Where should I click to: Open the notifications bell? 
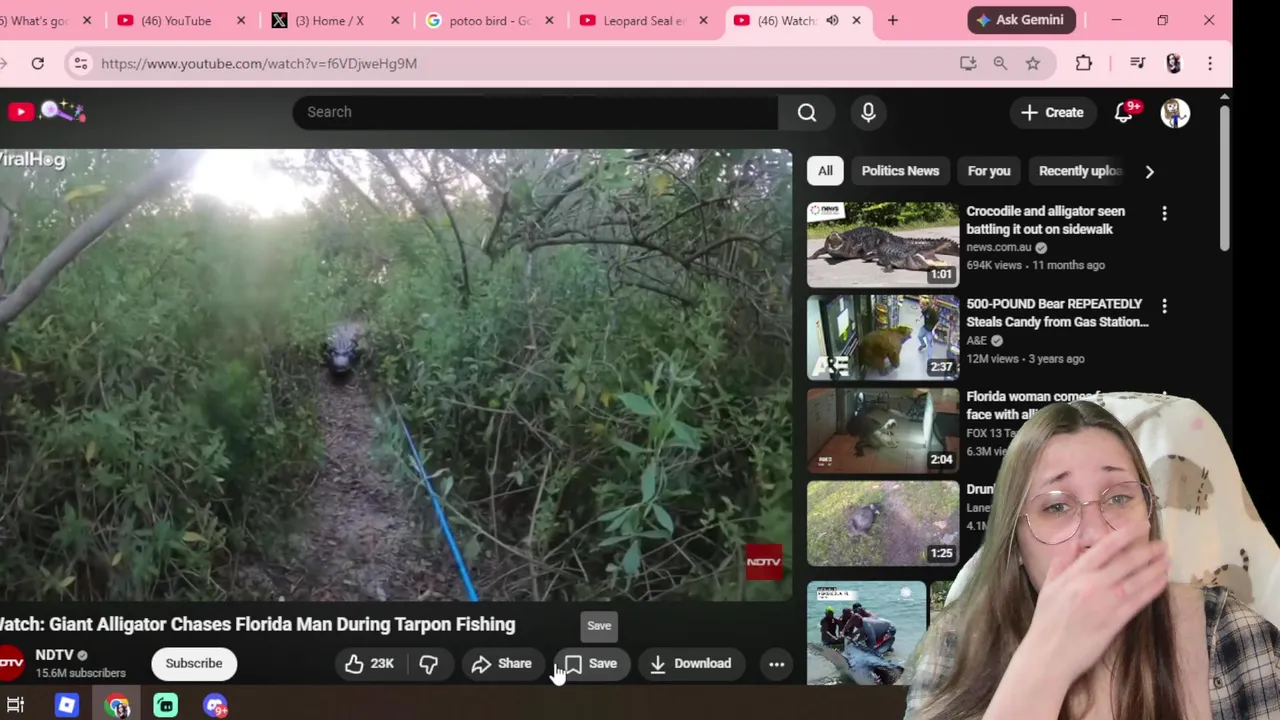(1124, 112)
